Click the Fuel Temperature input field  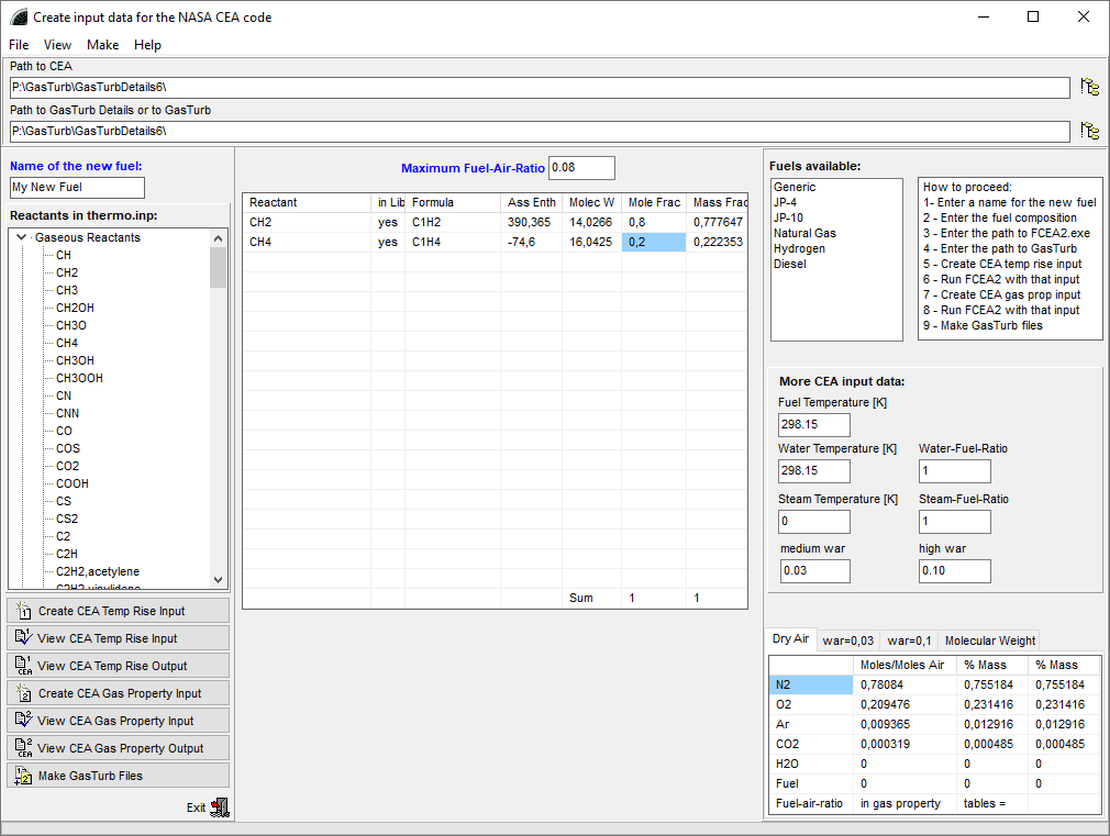pyautogui.click(x=813, y=424)
